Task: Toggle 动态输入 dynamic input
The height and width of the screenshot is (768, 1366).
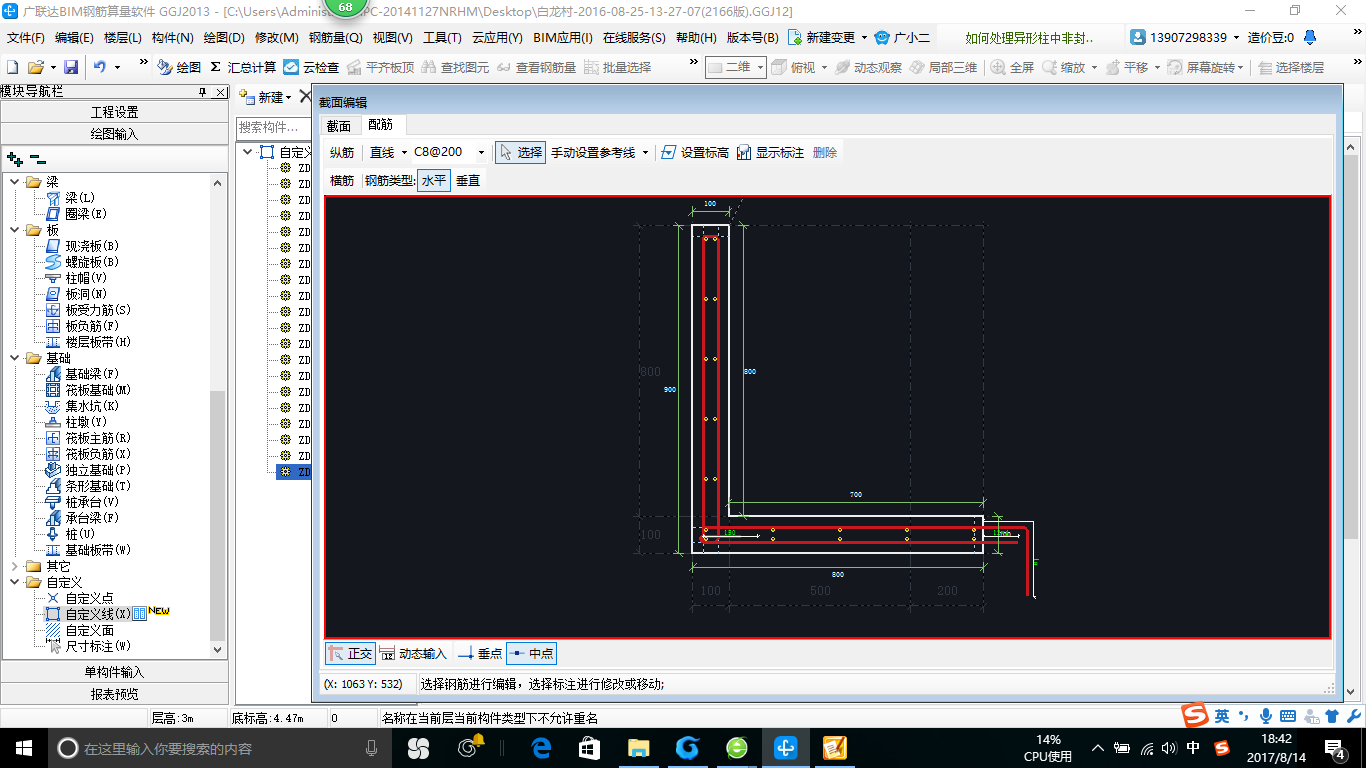Action: 413,653
